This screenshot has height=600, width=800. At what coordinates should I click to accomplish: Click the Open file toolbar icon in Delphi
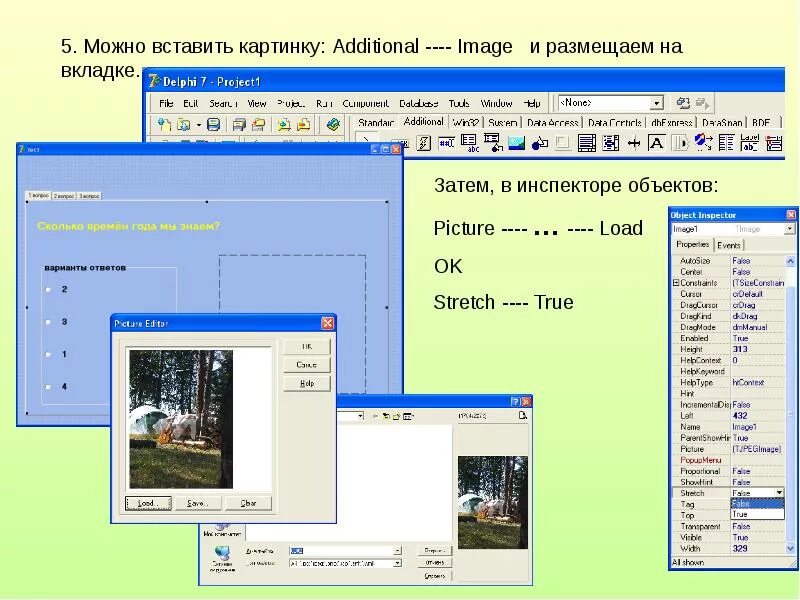coord(186,124)
